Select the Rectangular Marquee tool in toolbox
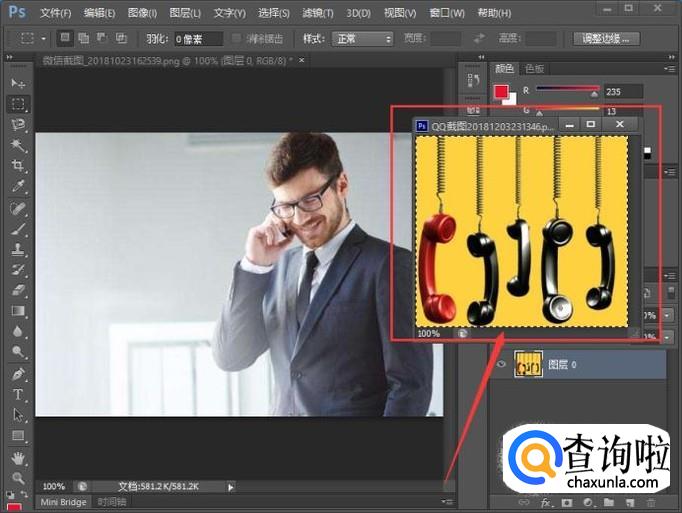This screenshot has height=513, width=682. click(18, 104)
